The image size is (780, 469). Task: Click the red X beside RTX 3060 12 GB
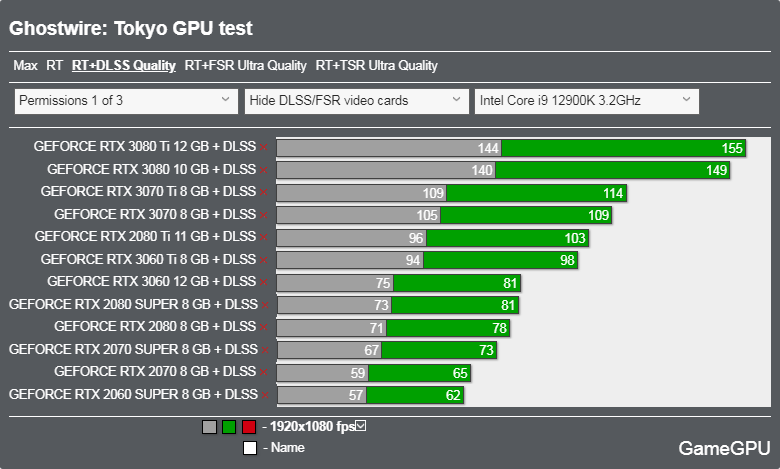[x=264, y=282]
